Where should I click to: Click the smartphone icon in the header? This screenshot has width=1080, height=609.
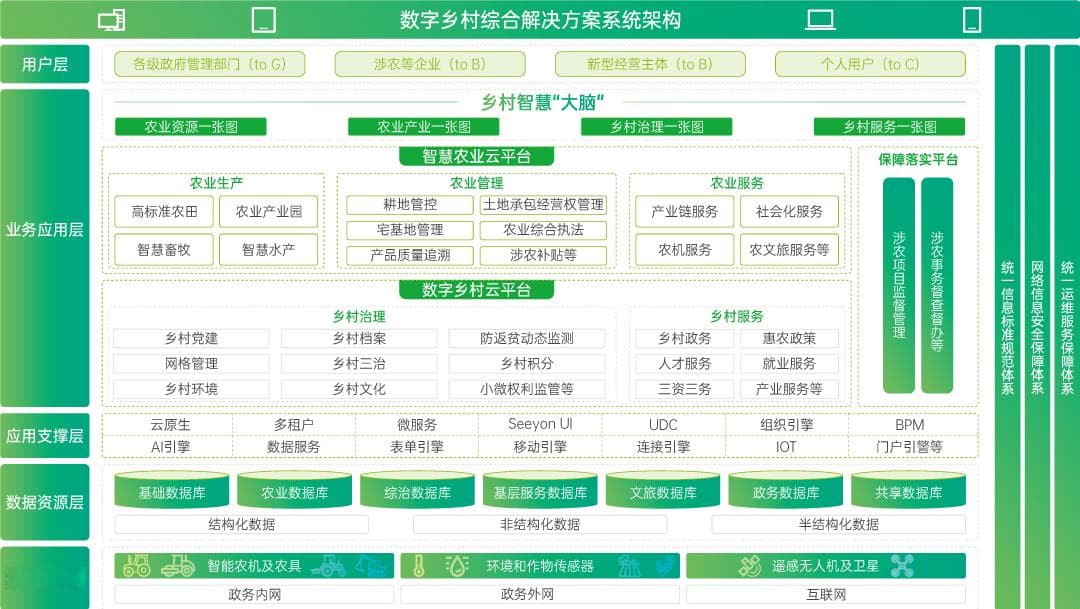(x=972, y=20)
